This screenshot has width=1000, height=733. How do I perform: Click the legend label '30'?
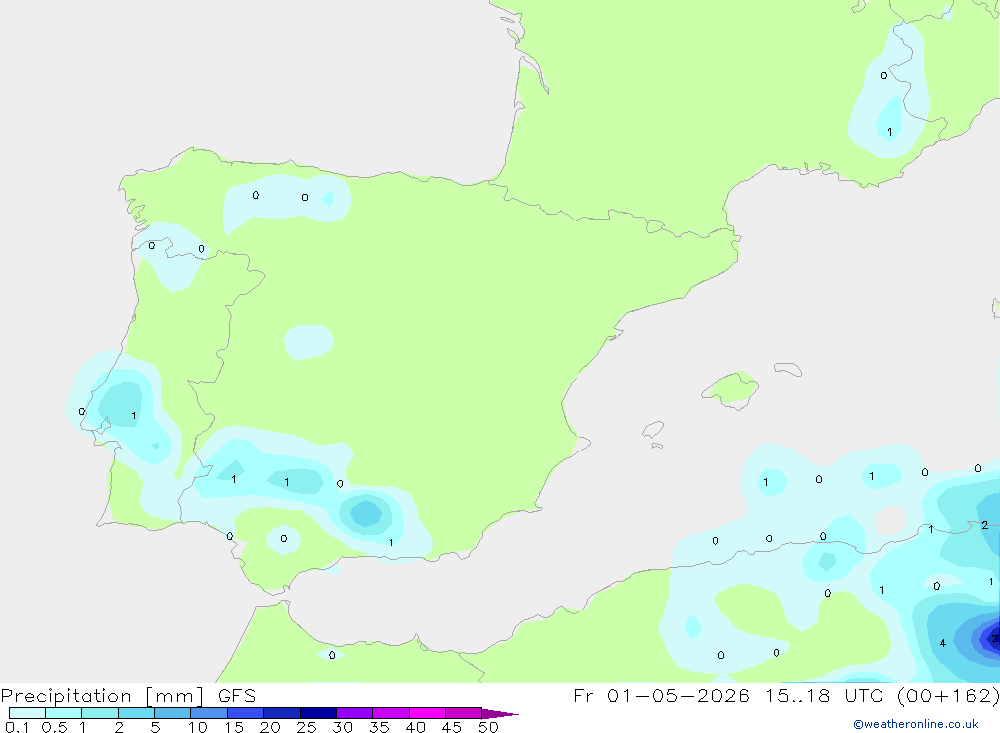pyautogui.click(x=342, y=727)
